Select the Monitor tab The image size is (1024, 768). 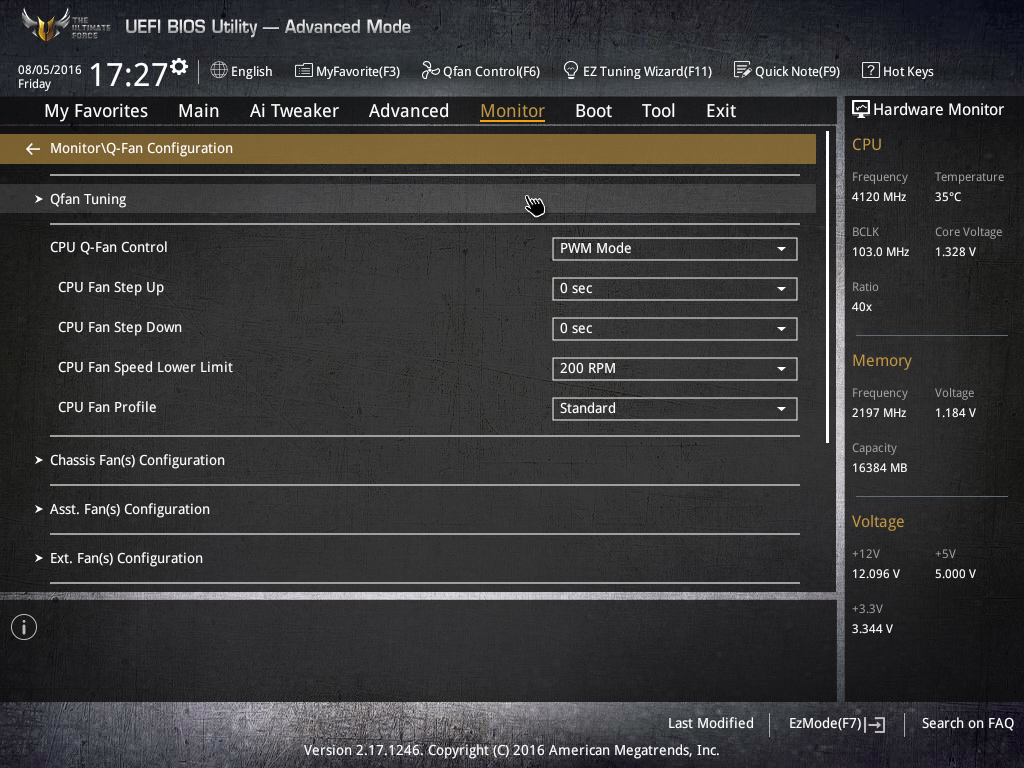(513, 111)
